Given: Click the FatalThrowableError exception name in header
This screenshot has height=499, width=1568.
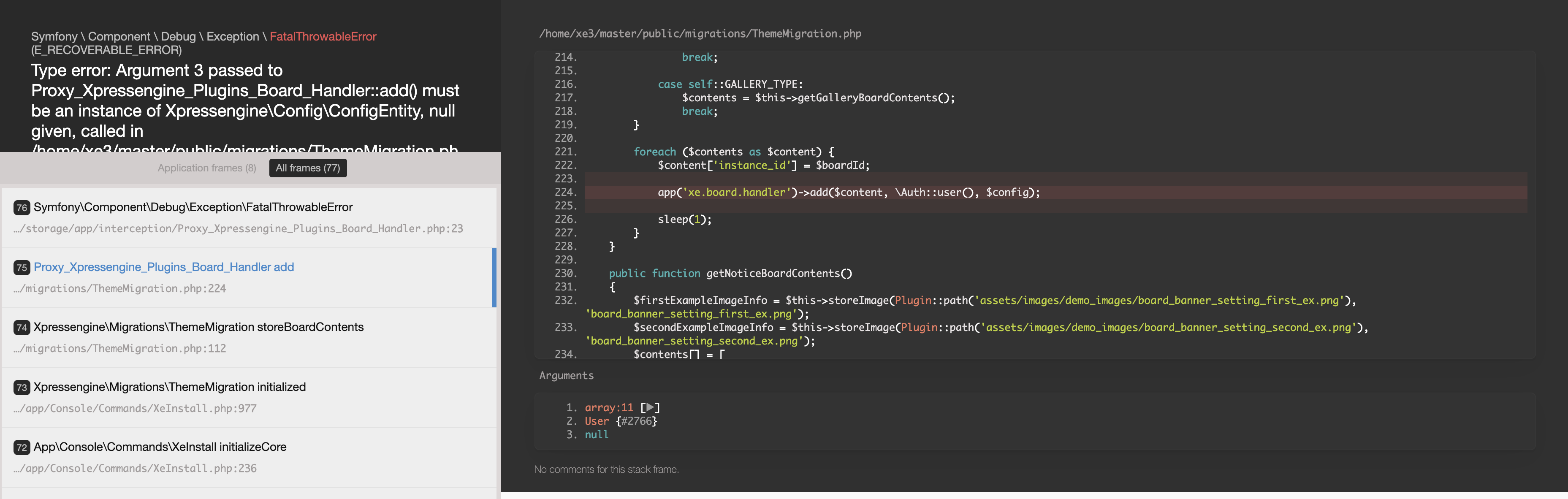Looking at the screenshot, I should pos(323,36).
